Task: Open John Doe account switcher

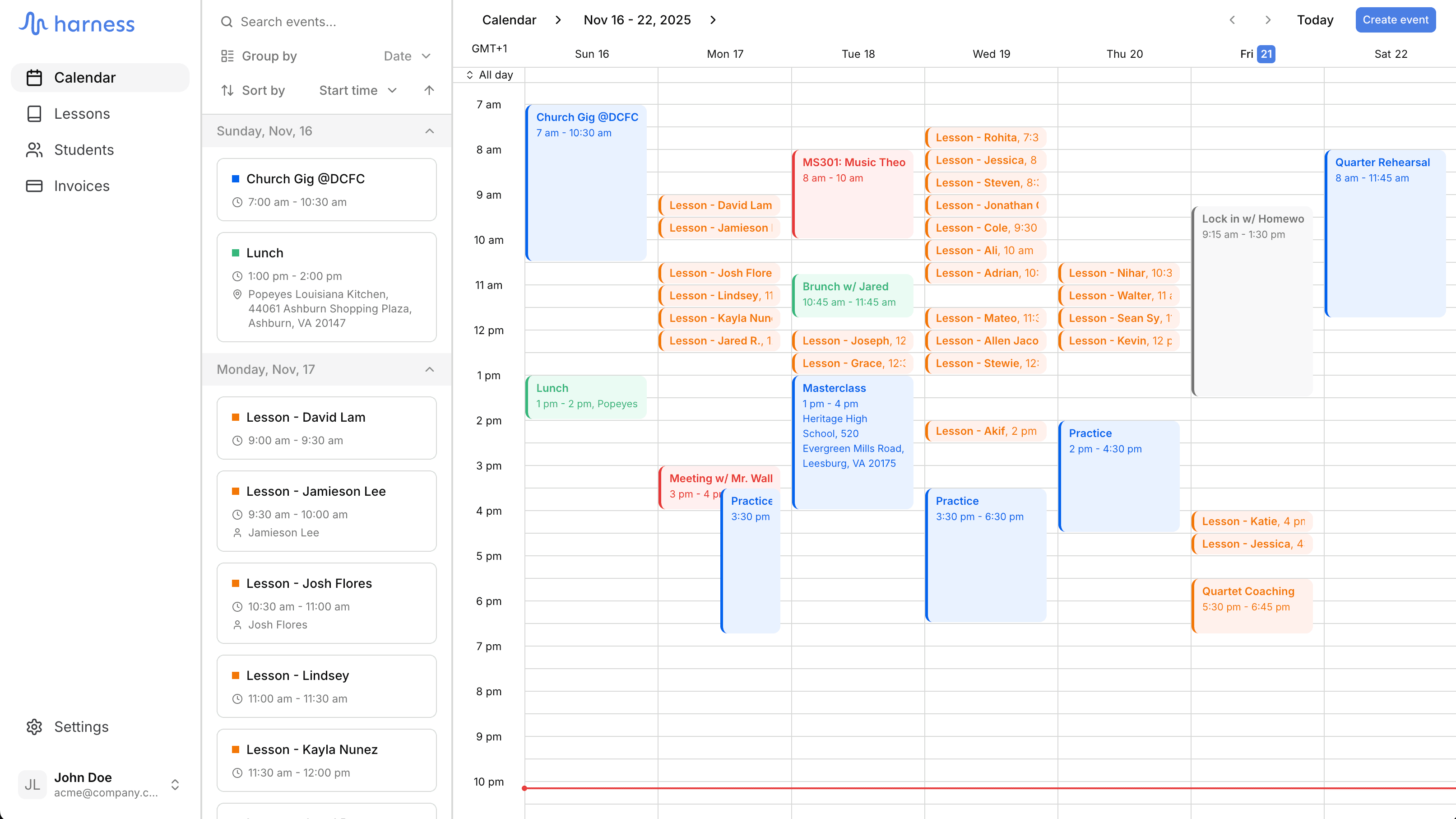Action: coord(175,785)
